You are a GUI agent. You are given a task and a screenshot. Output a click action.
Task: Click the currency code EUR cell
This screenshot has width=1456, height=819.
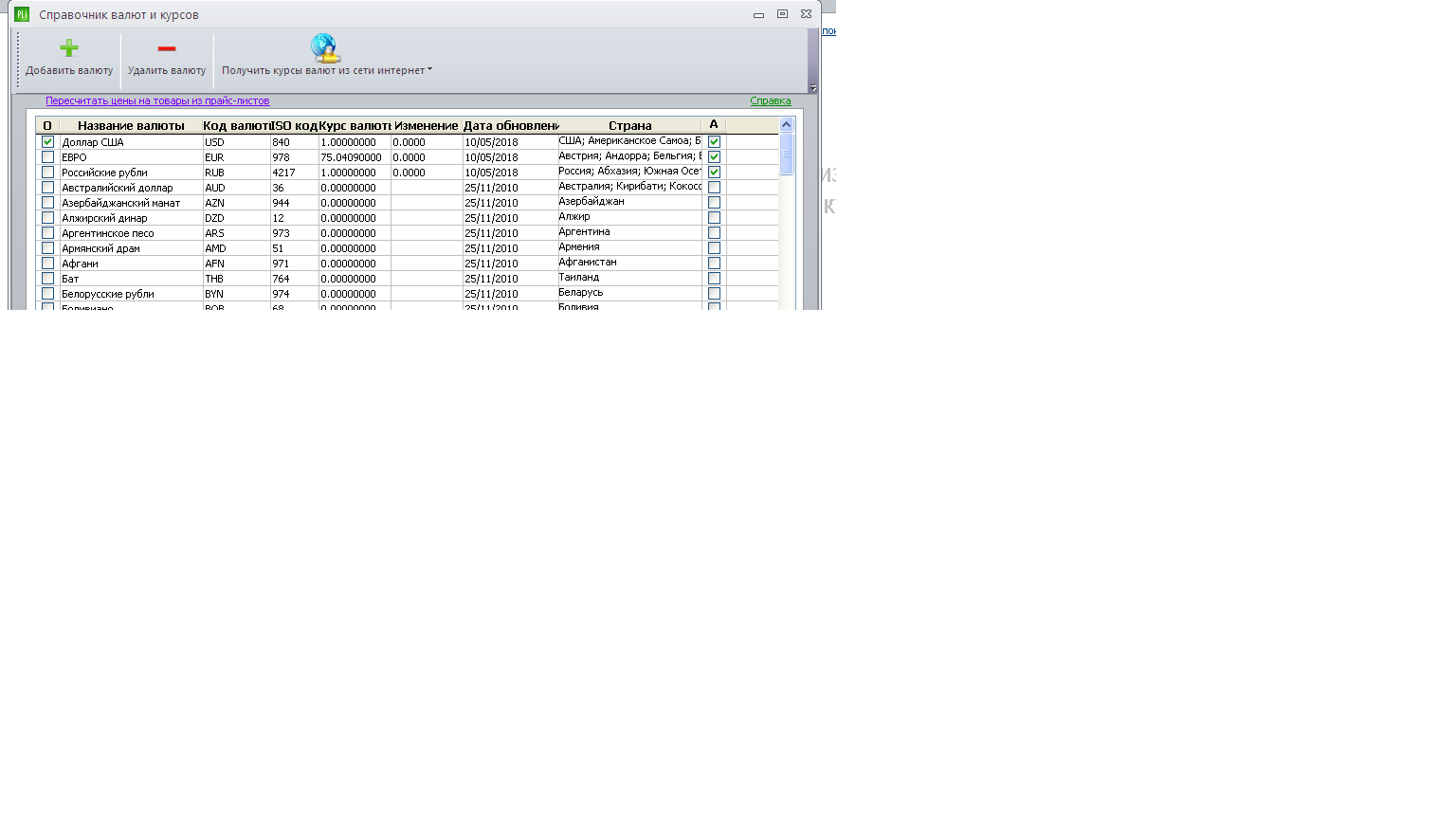pyautogui.click(x=236, y=157)
